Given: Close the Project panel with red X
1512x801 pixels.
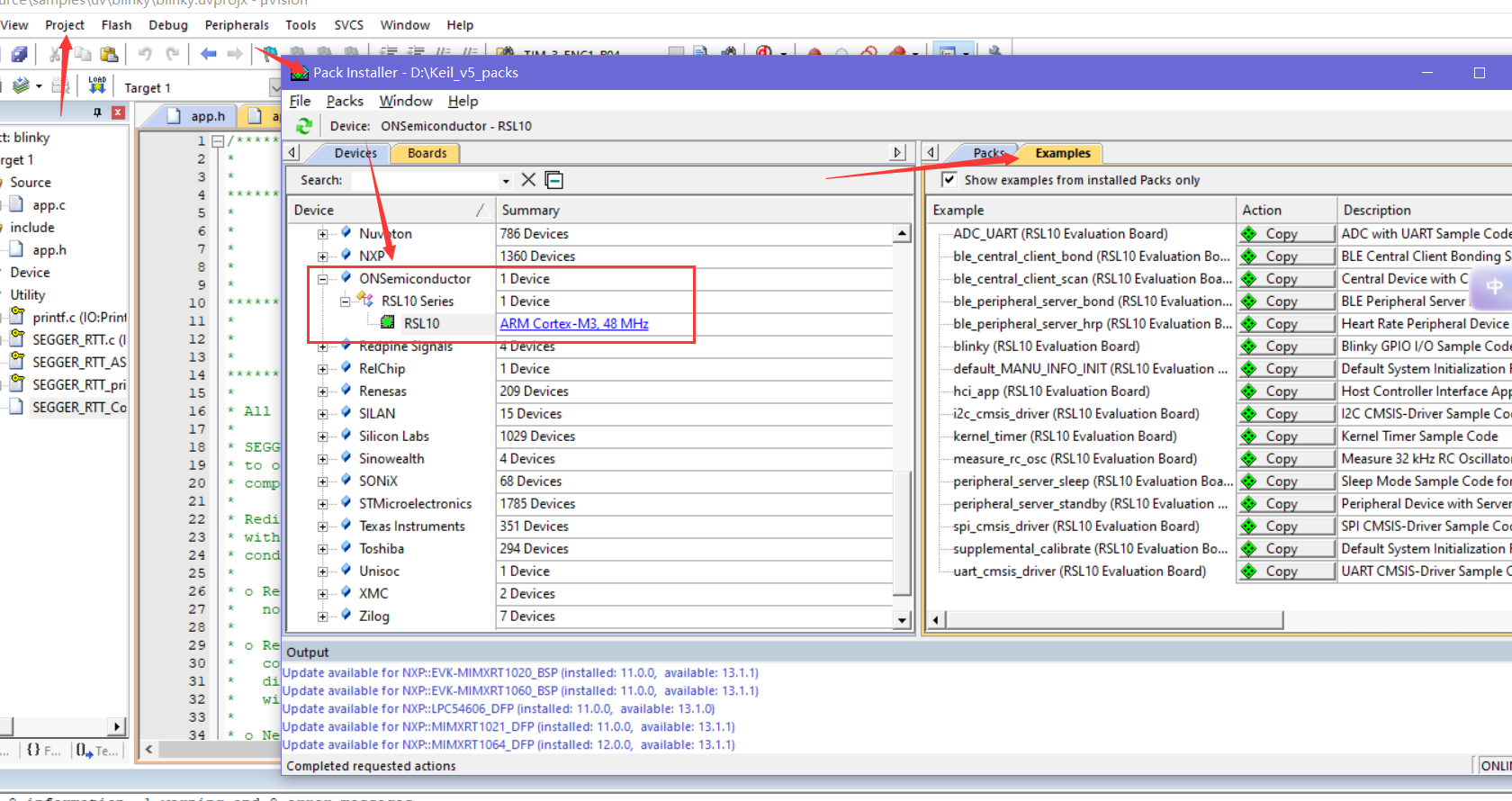Looking at the screenshot, I should point(118,112).
